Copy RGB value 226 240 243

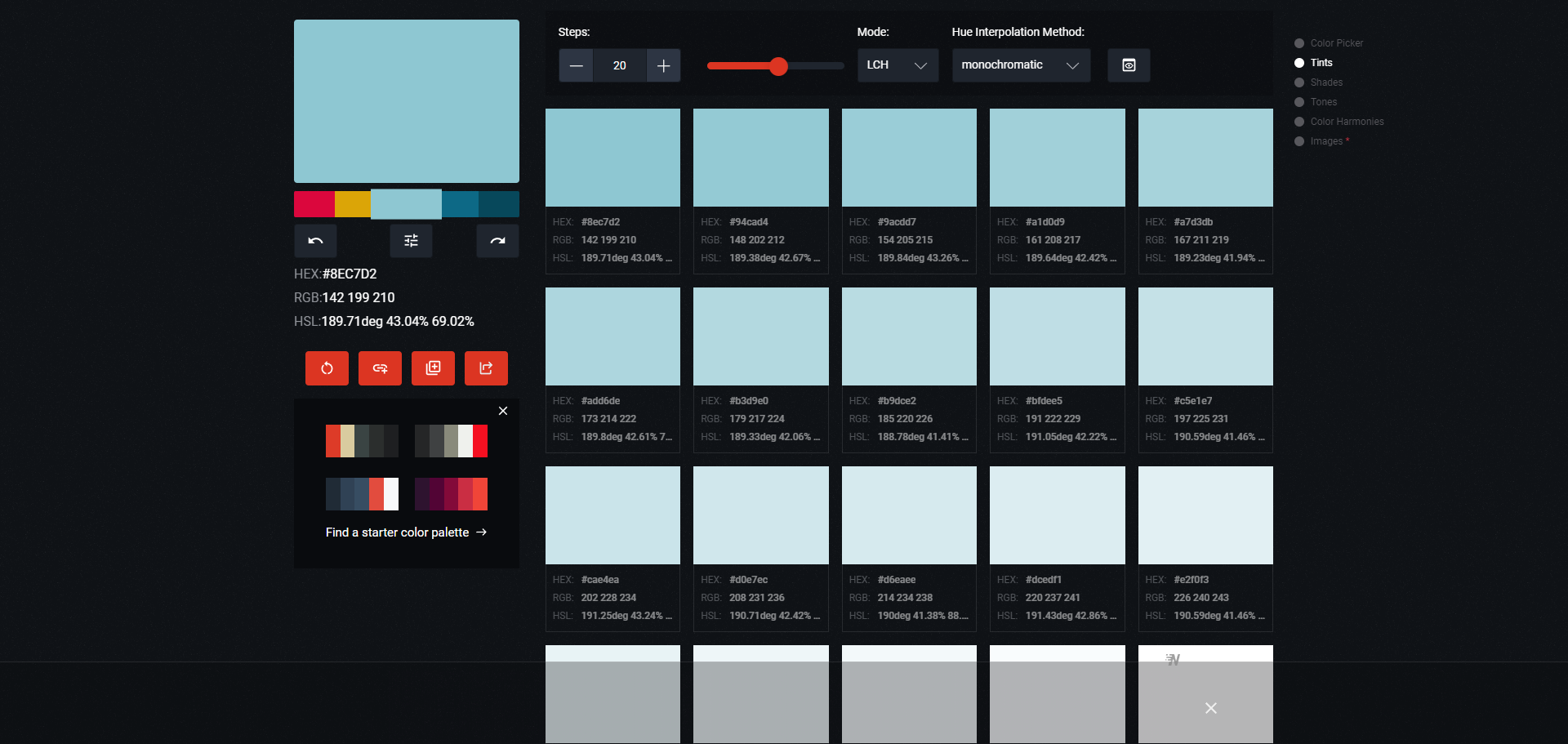click(x=1201, y=598)
